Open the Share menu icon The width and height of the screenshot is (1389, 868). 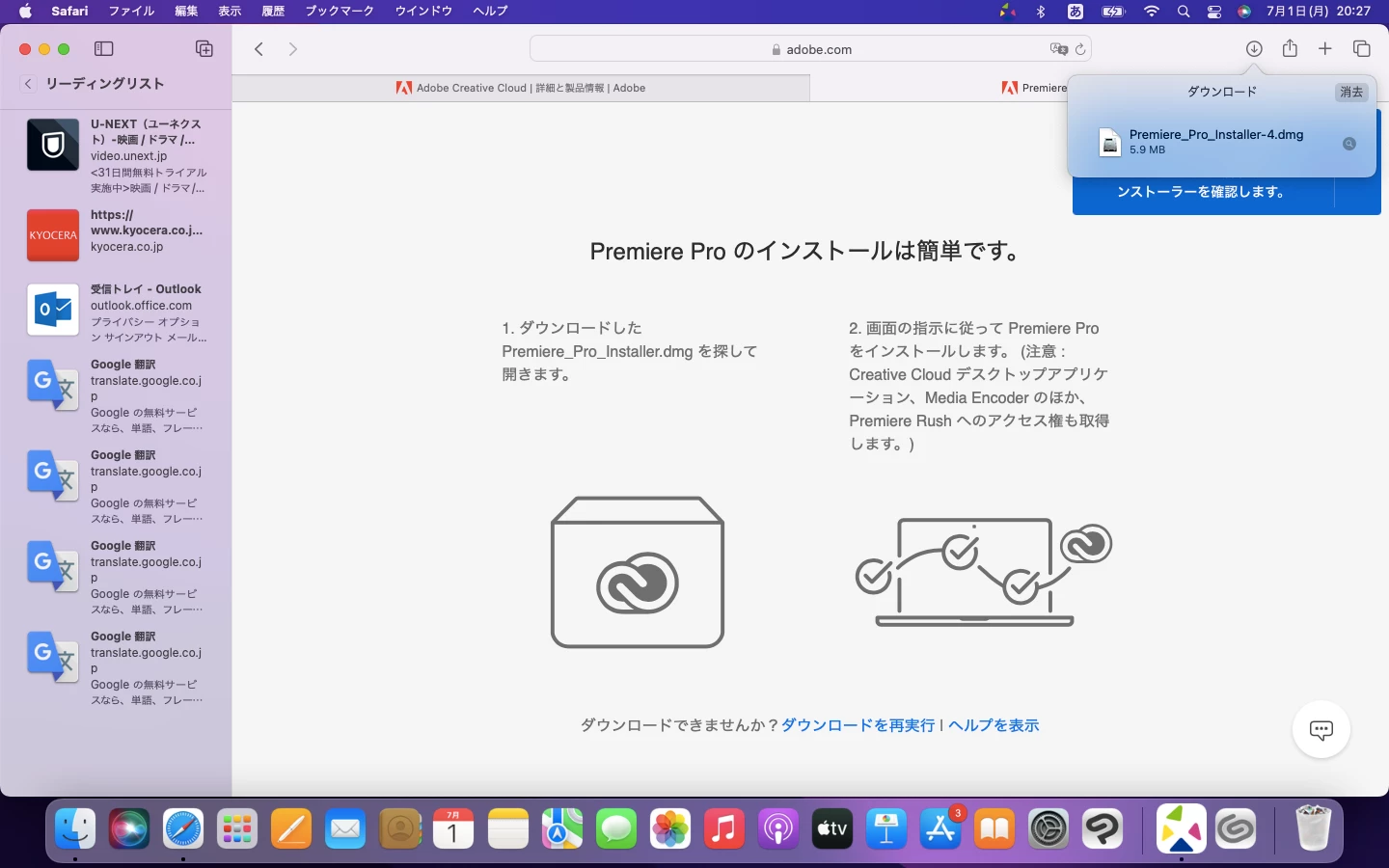click(1290, 49)
